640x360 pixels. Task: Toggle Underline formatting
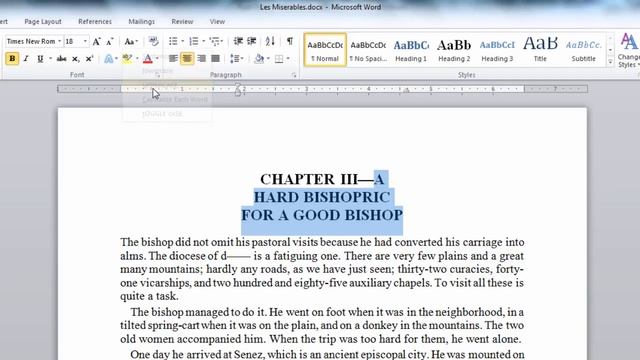pyautogui.click(x=40, y=59)
